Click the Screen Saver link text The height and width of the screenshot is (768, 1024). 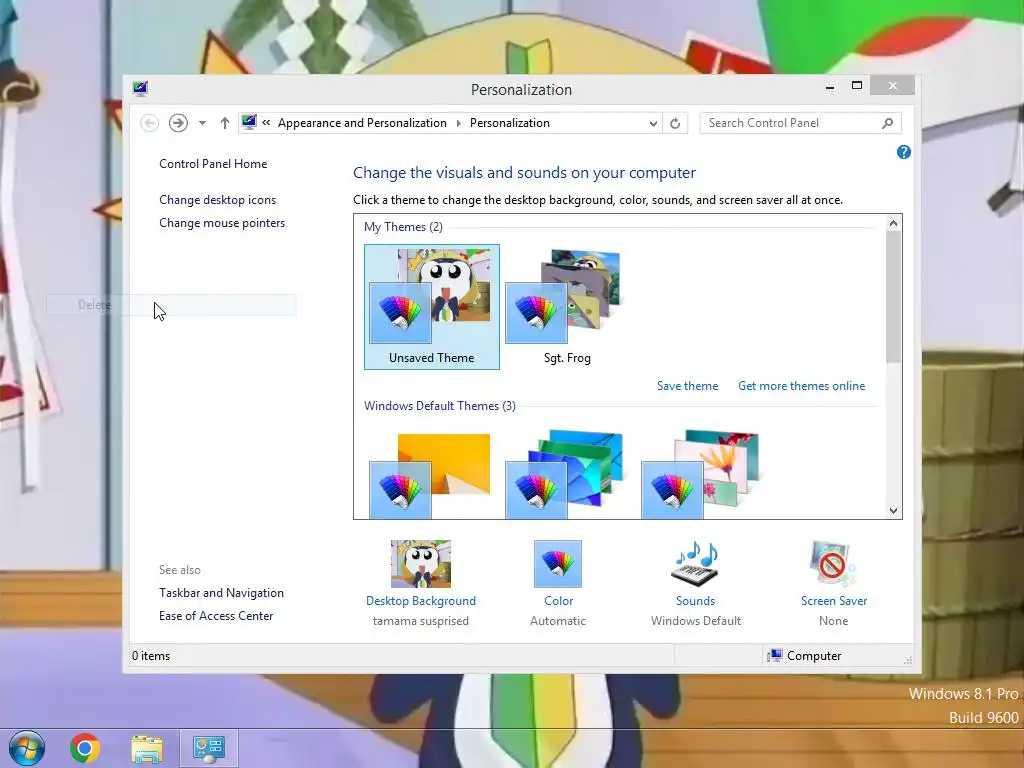(834, 601)
